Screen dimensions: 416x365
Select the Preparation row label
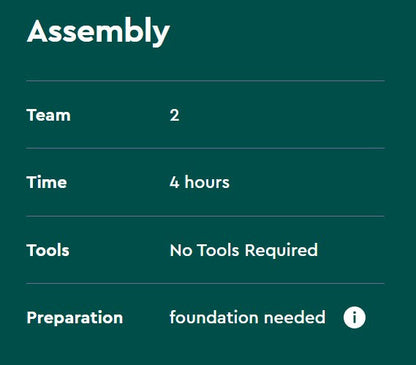coord(75,318)
